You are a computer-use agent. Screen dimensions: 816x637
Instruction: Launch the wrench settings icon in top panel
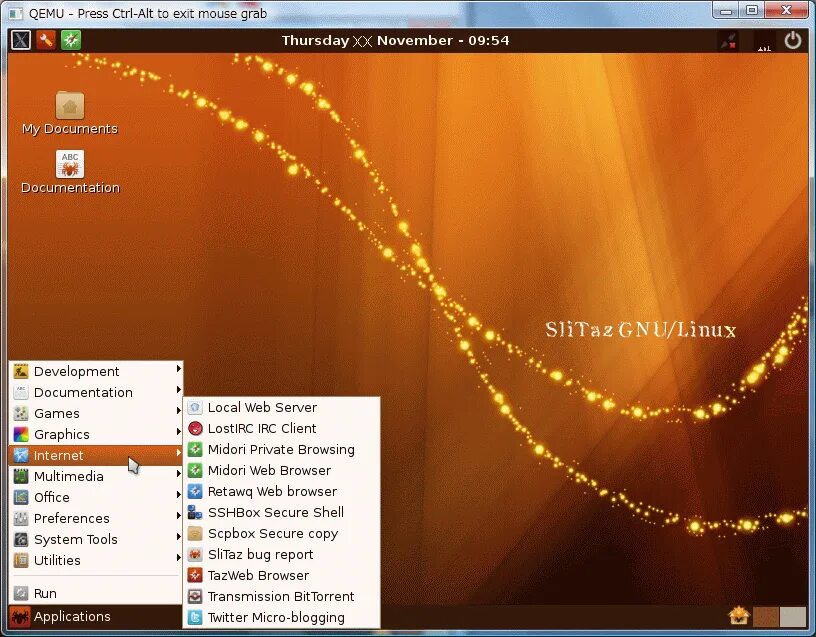tap(46, 40)
